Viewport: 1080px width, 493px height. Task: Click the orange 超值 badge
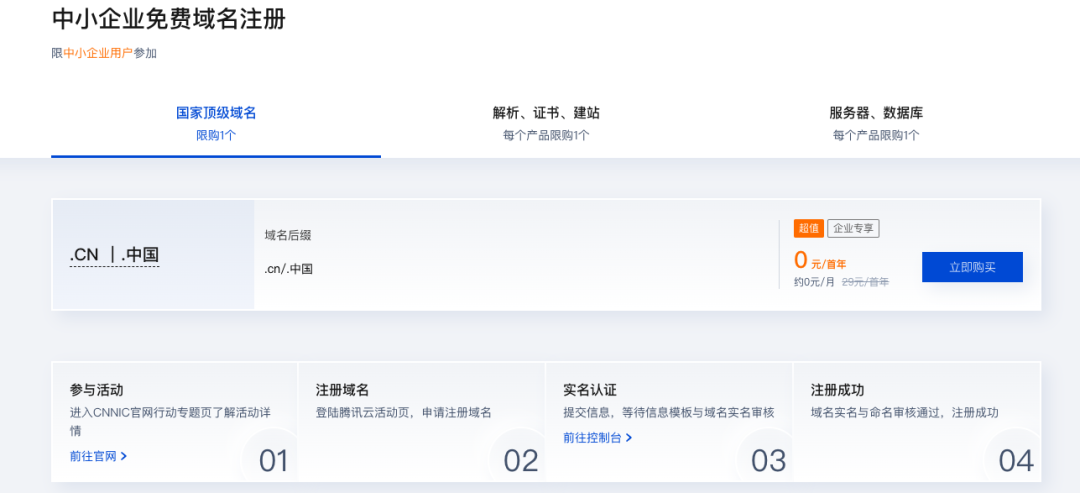(809, 229)
